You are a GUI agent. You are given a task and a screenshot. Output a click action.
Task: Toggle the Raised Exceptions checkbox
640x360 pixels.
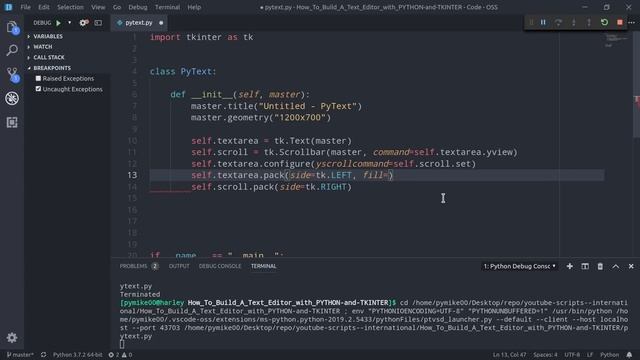38,78
